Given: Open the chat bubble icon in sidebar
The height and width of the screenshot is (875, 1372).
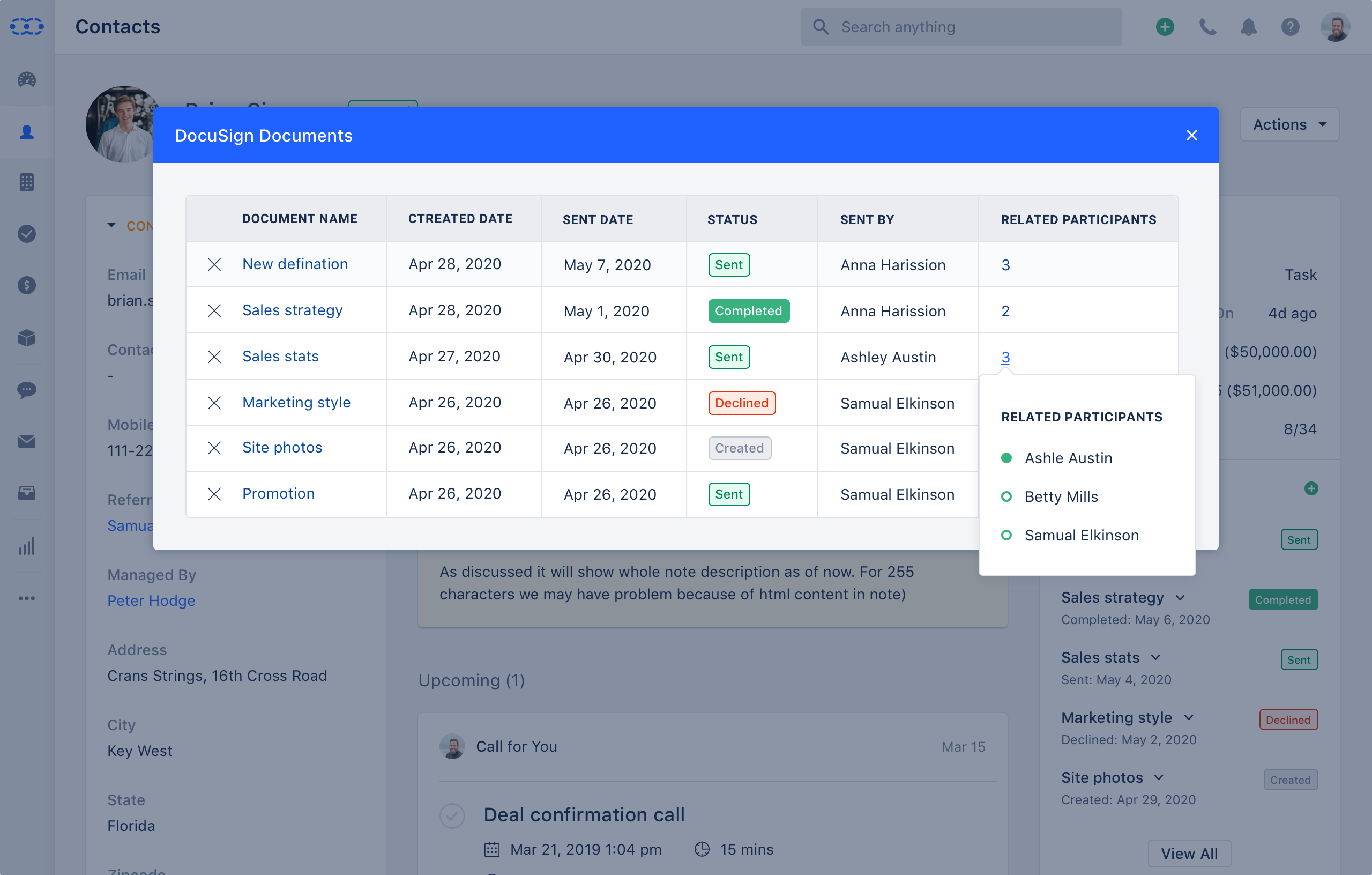Looking at the screenshot, I should [x=27, y=390].
